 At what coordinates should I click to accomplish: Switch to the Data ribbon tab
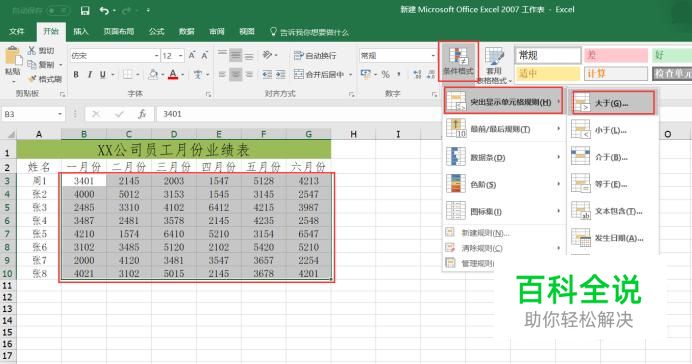coord(187,32)
